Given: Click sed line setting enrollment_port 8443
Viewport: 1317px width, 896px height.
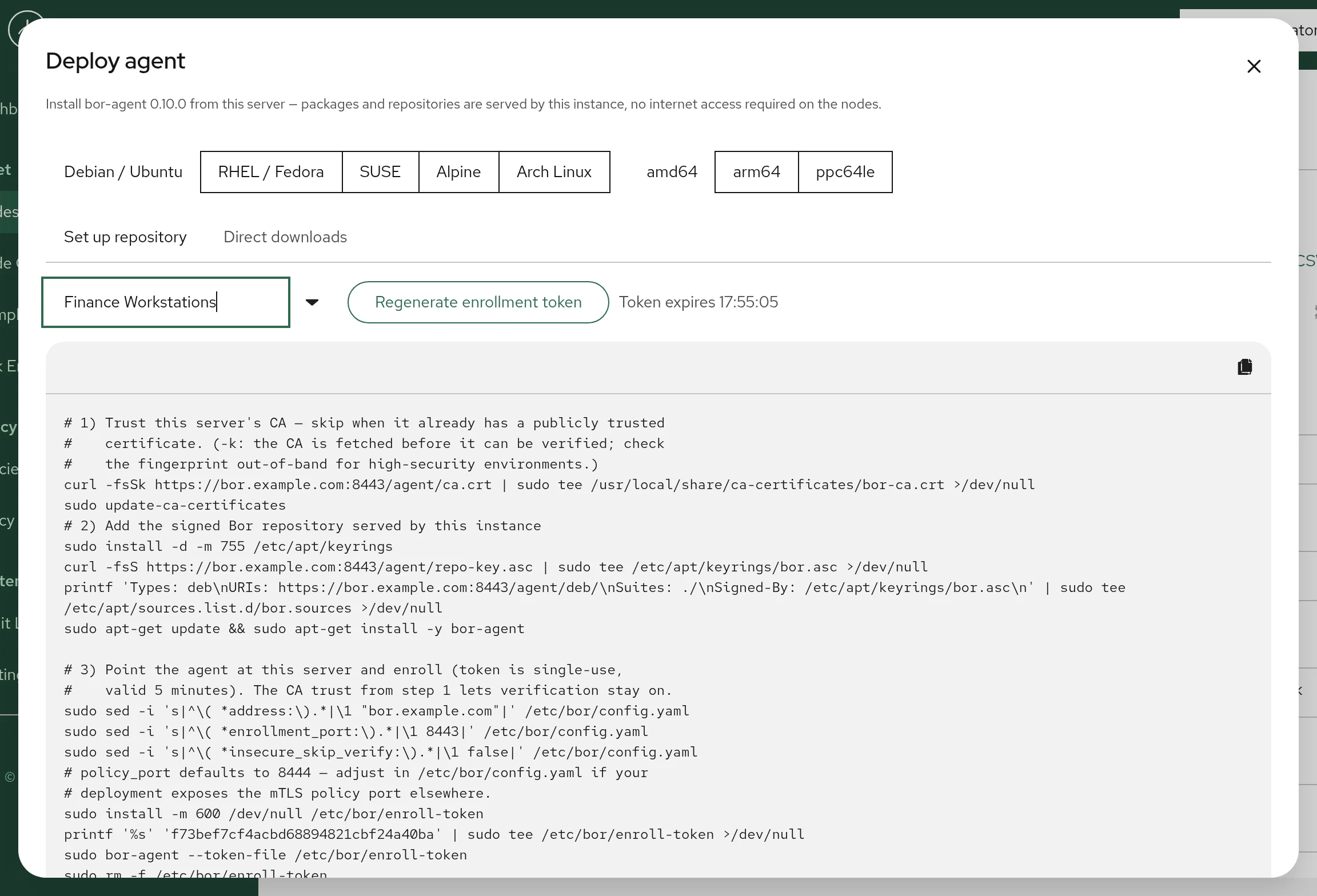Looking at the screenshot, I should click(356, 731).
